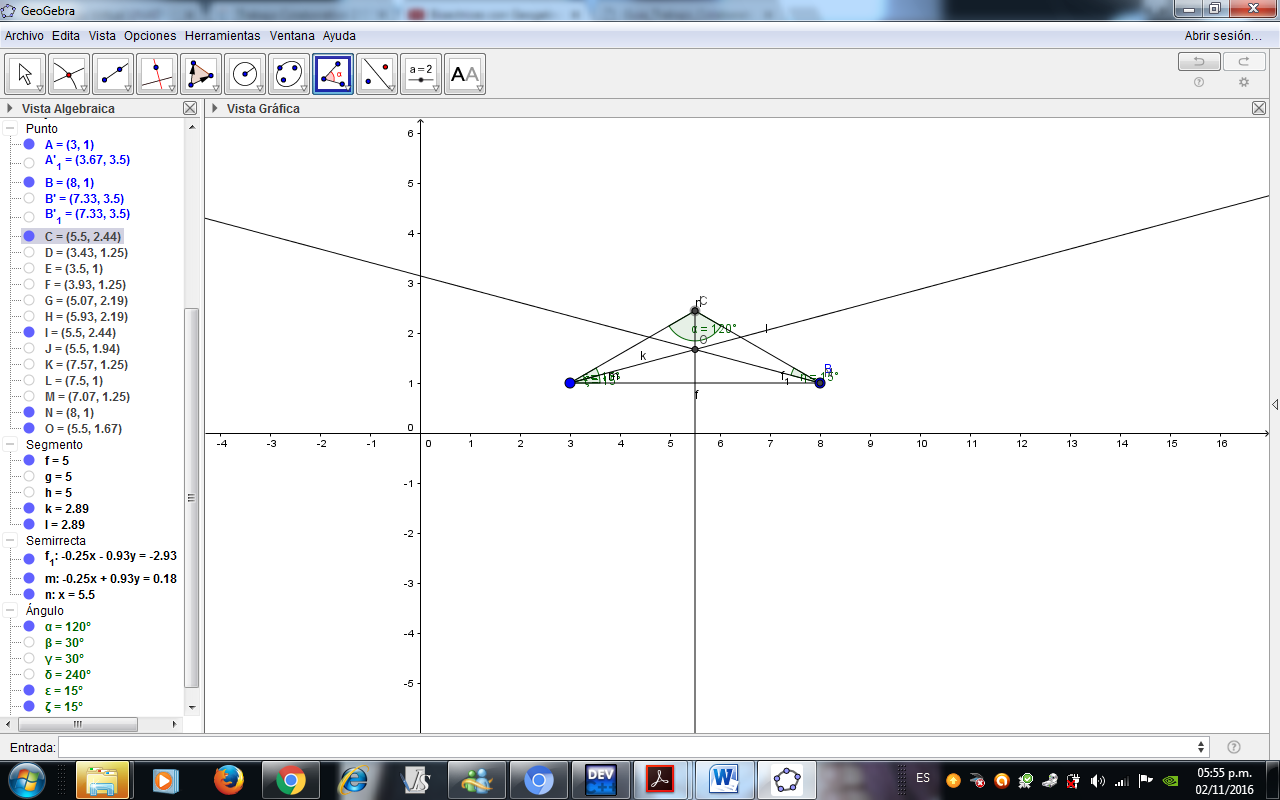Hide point A using its blue visibility dot
This screenshot has width=1280, height=800.
[29, 143]
